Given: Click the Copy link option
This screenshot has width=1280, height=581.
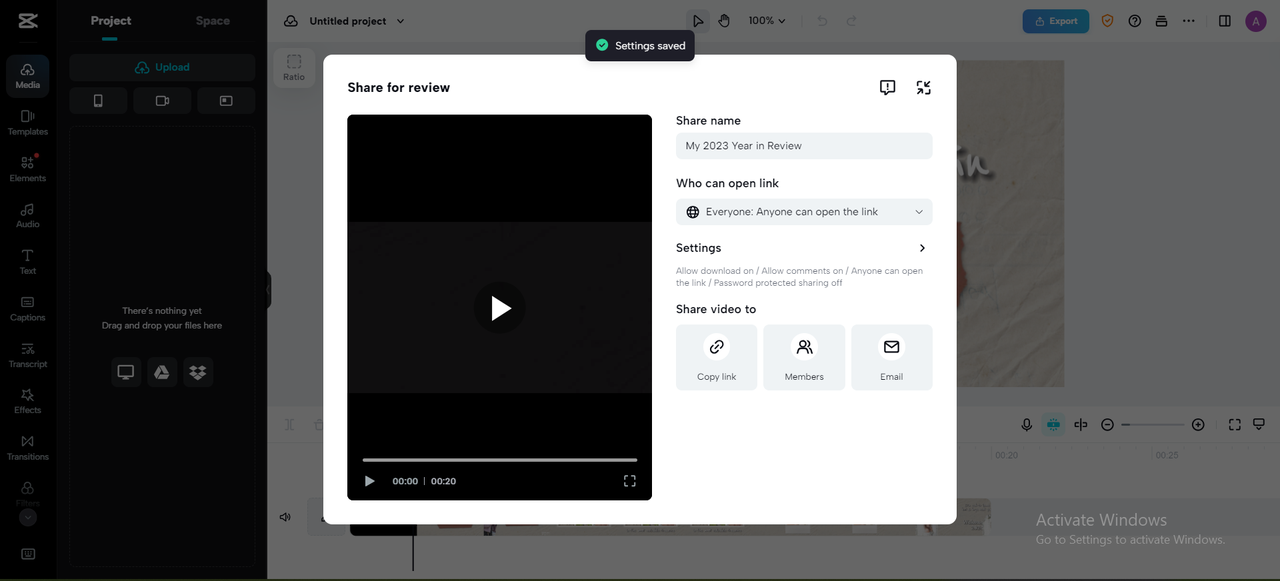Looking at the screenshot, I should click(x=716, y=357).
